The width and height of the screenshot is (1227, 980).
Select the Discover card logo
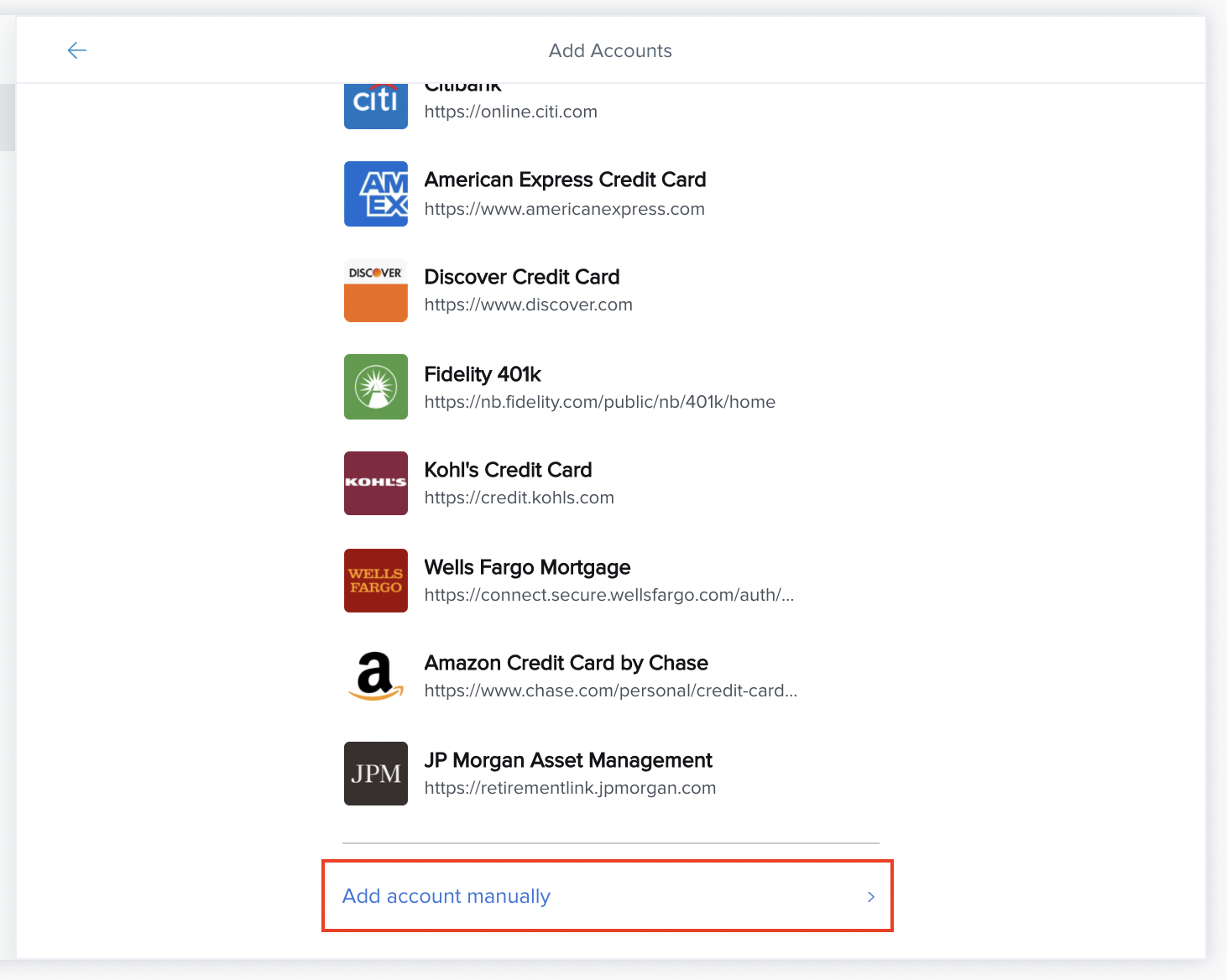[x=375, y=290]
